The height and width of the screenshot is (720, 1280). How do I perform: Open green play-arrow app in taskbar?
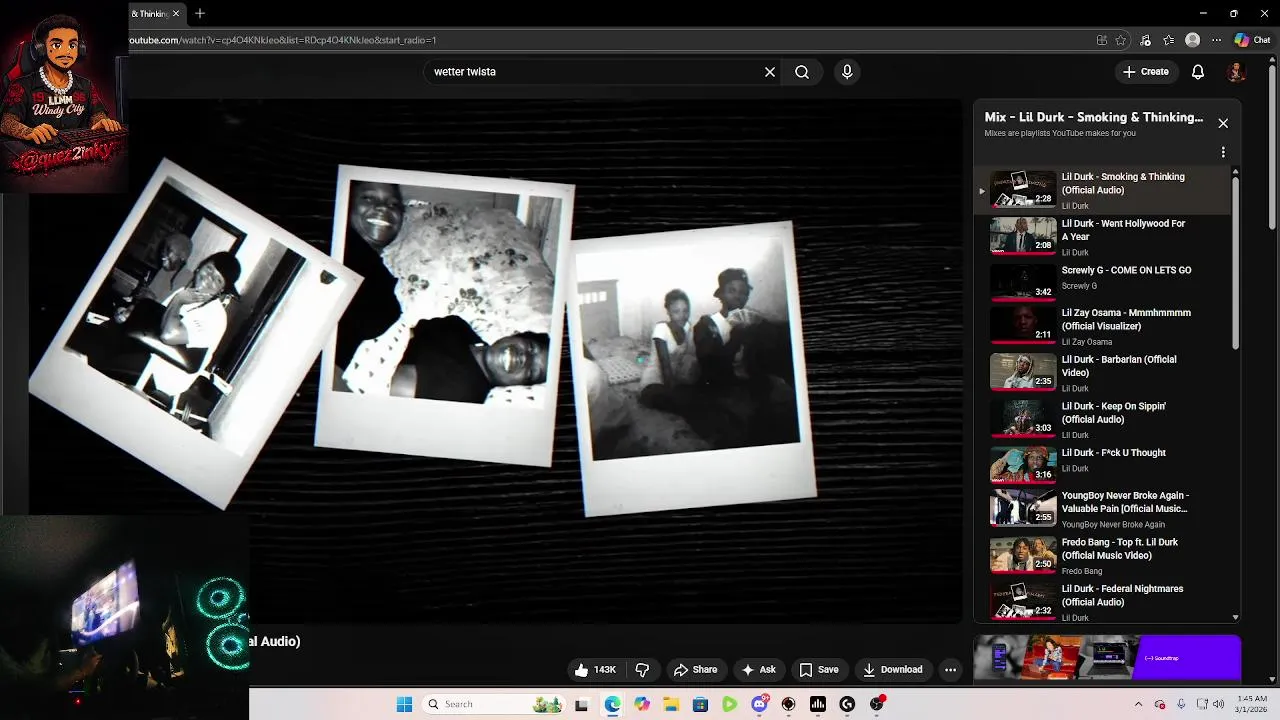[x=730, y=704]
